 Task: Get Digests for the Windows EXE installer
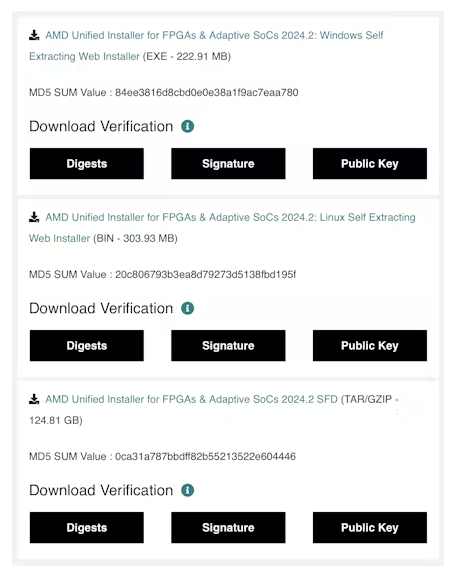(87, 164)
